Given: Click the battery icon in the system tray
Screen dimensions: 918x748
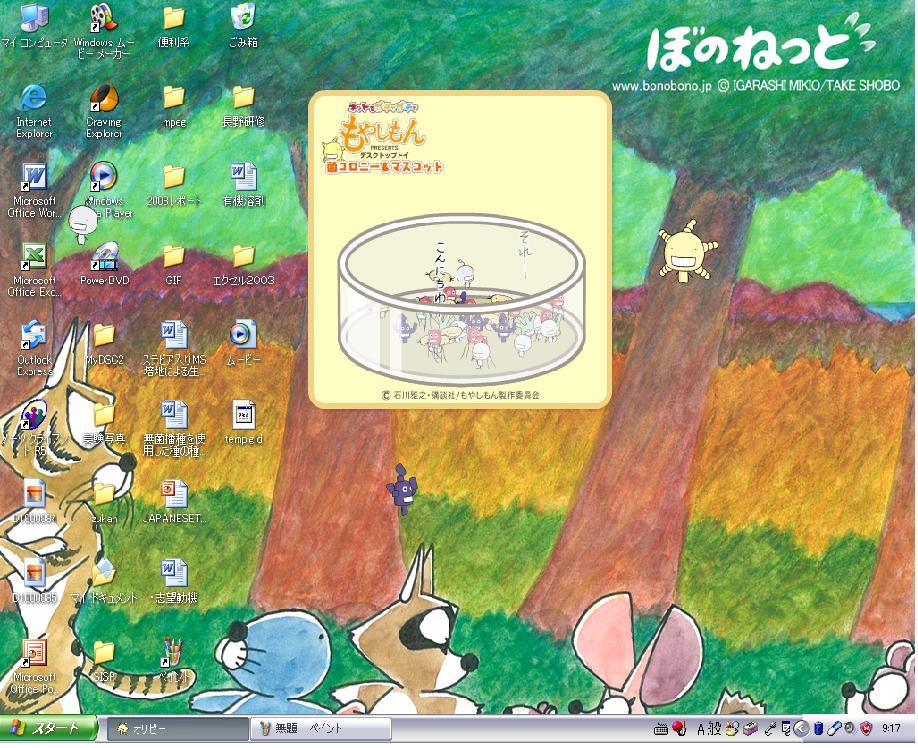Looking at the screenshot, I should tap(818, 729).
